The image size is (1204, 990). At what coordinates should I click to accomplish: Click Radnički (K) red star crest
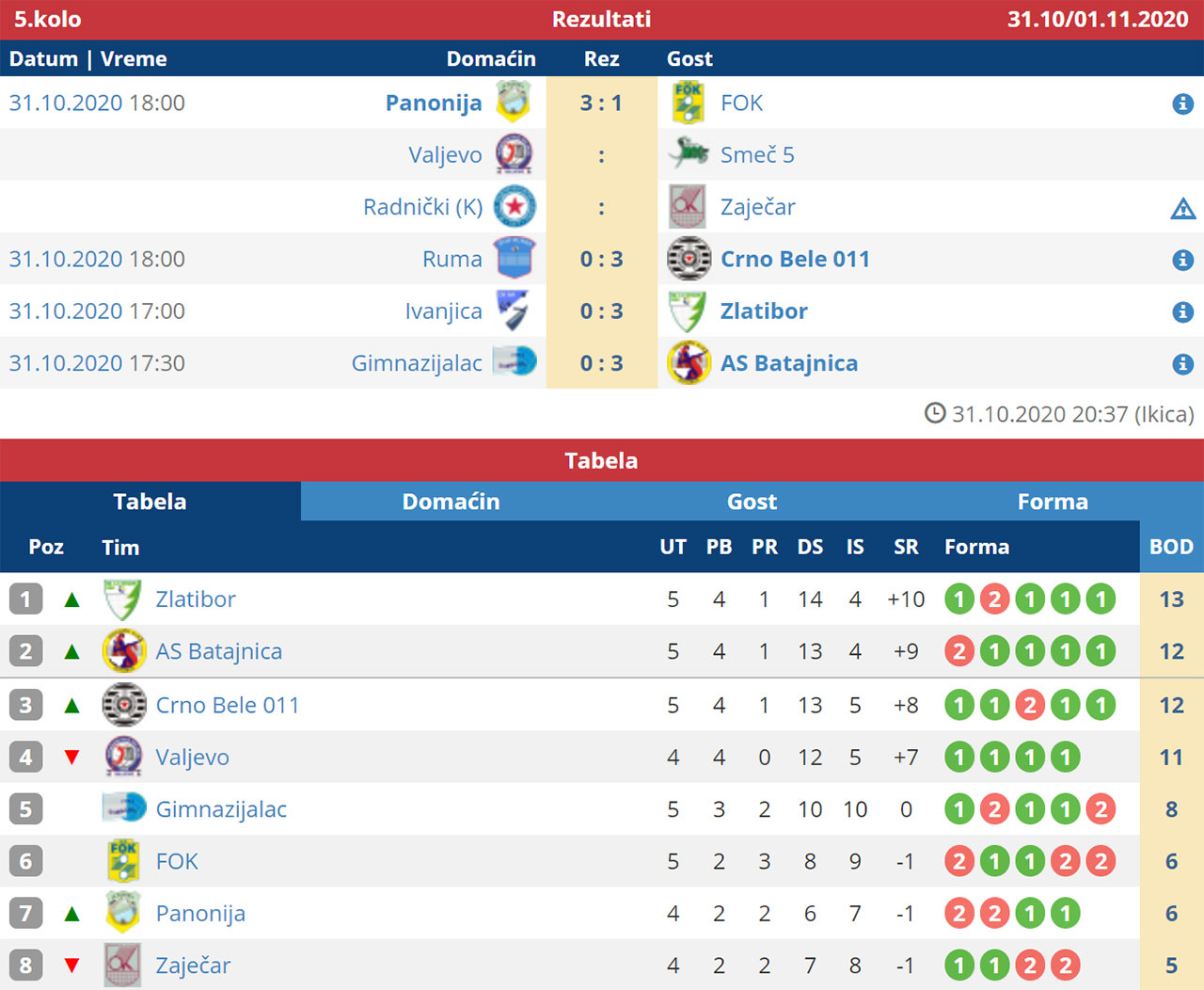pyautogui.click(x=515, y=207)
